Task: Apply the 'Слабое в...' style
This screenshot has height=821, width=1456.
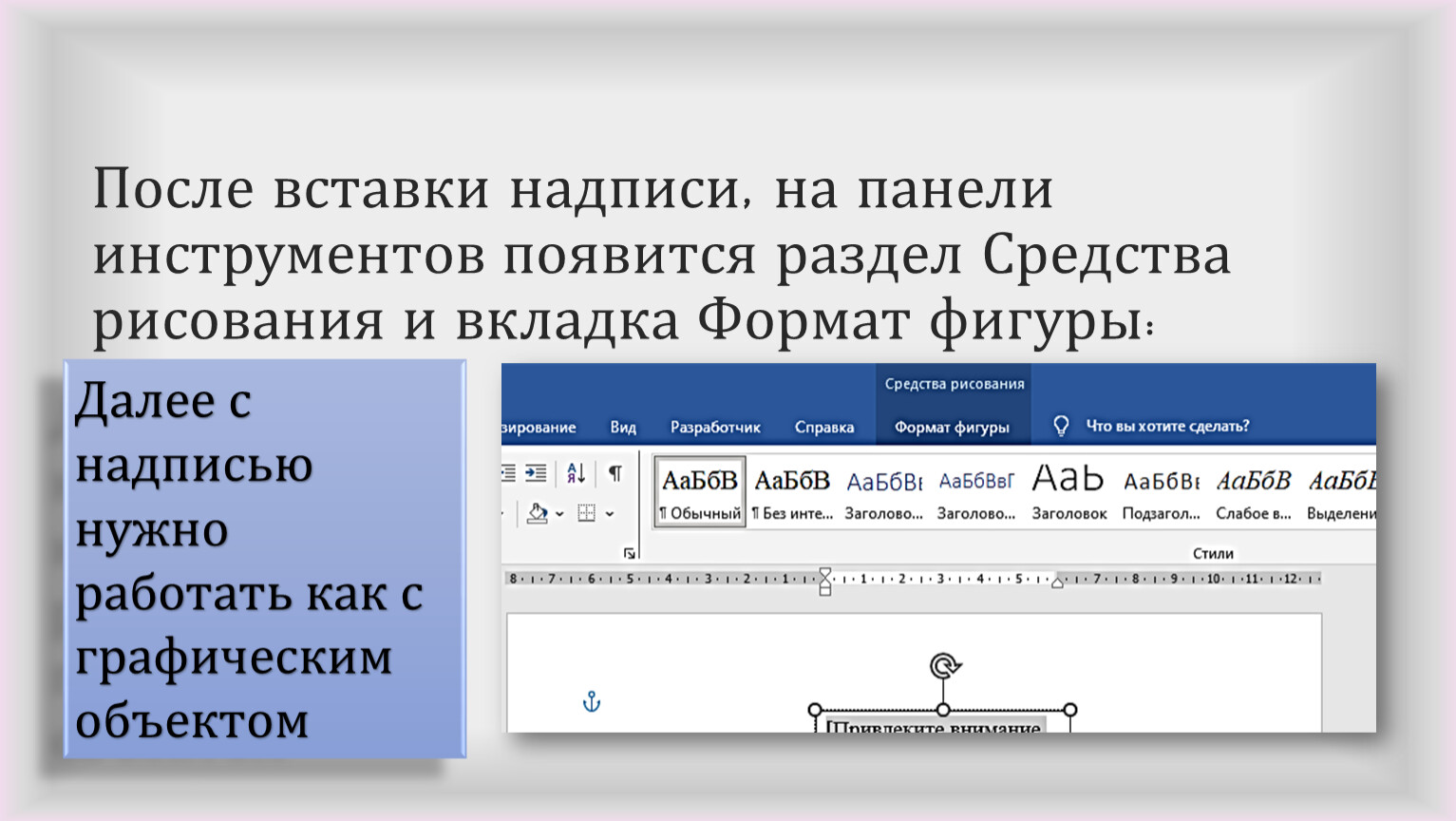Action: (x=1254, y=492)
